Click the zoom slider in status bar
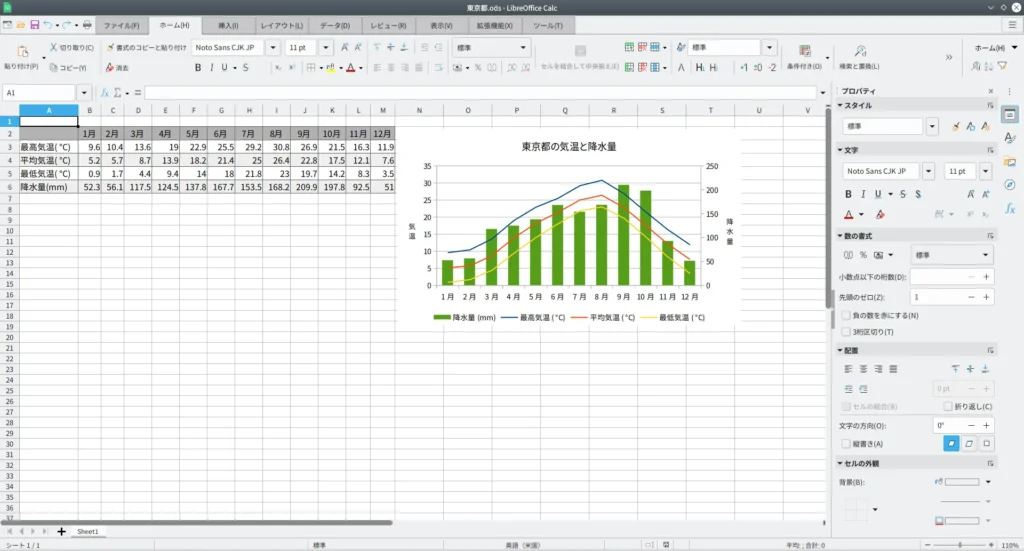1024x551 pixels. tap(960, 545)
